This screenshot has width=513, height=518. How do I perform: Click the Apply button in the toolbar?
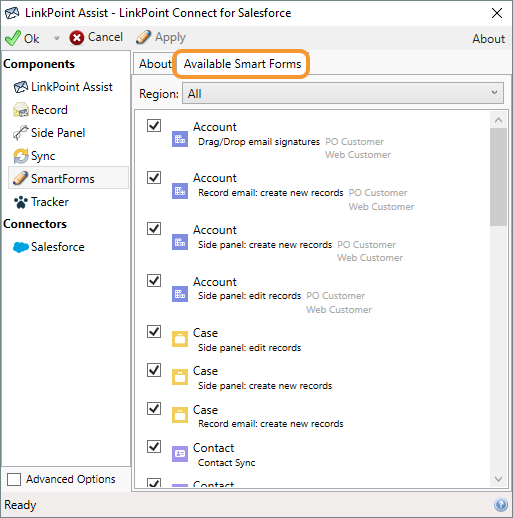(x=161, y=37)
